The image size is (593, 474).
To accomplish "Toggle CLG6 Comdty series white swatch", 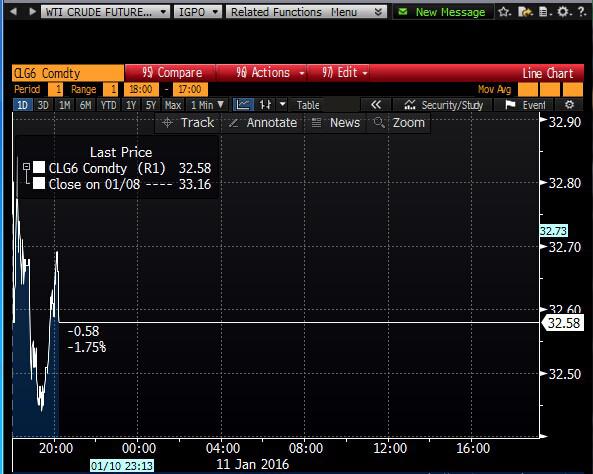I will coord(39,167).
